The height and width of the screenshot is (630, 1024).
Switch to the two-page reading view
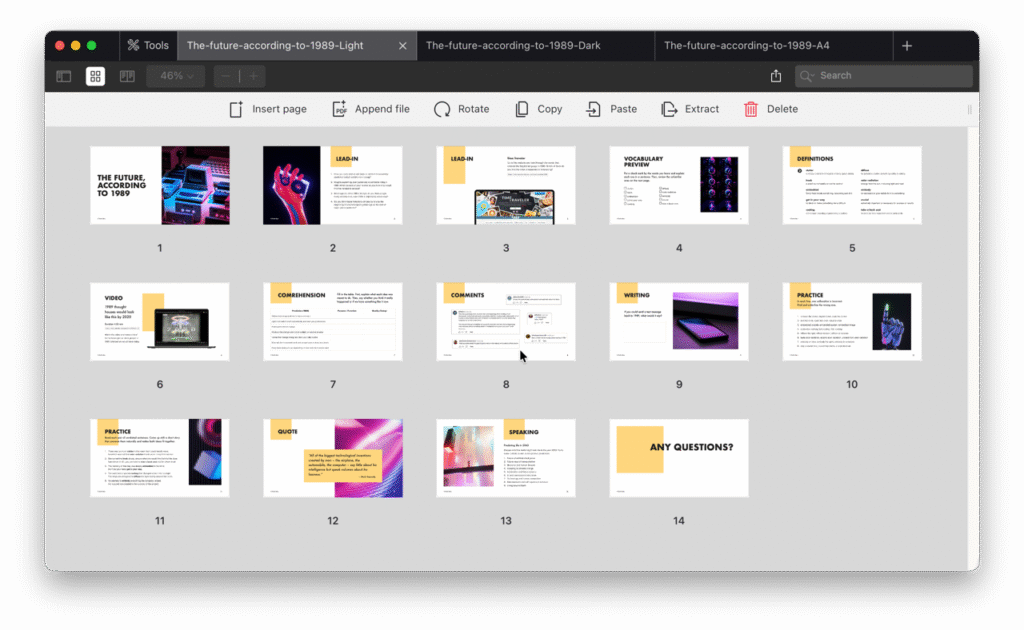tap(127, 76)
